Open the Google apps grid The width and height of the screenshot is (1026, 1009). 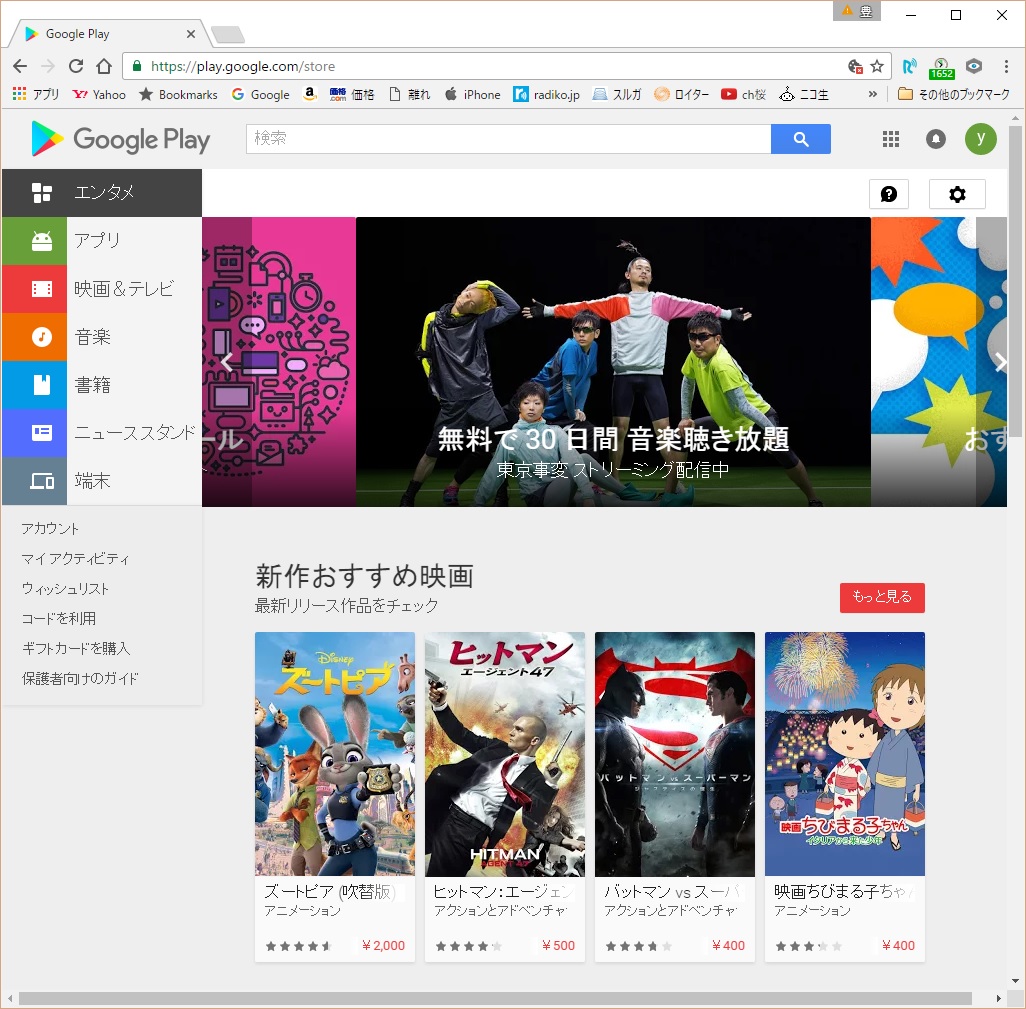click(x=891, y=139)
